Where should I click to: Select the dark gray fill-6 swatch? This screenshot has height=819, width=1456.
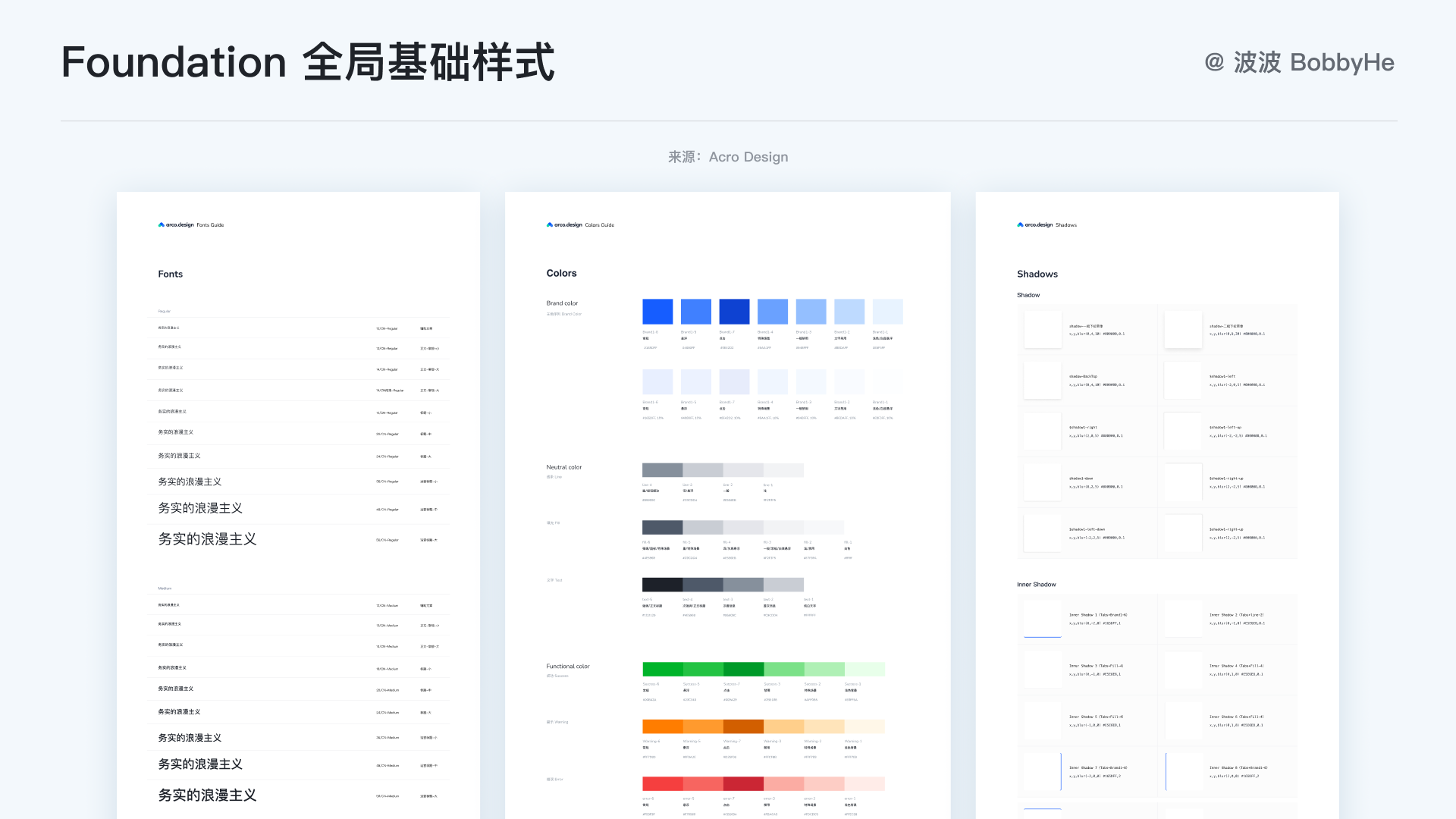tap(662, 527)
